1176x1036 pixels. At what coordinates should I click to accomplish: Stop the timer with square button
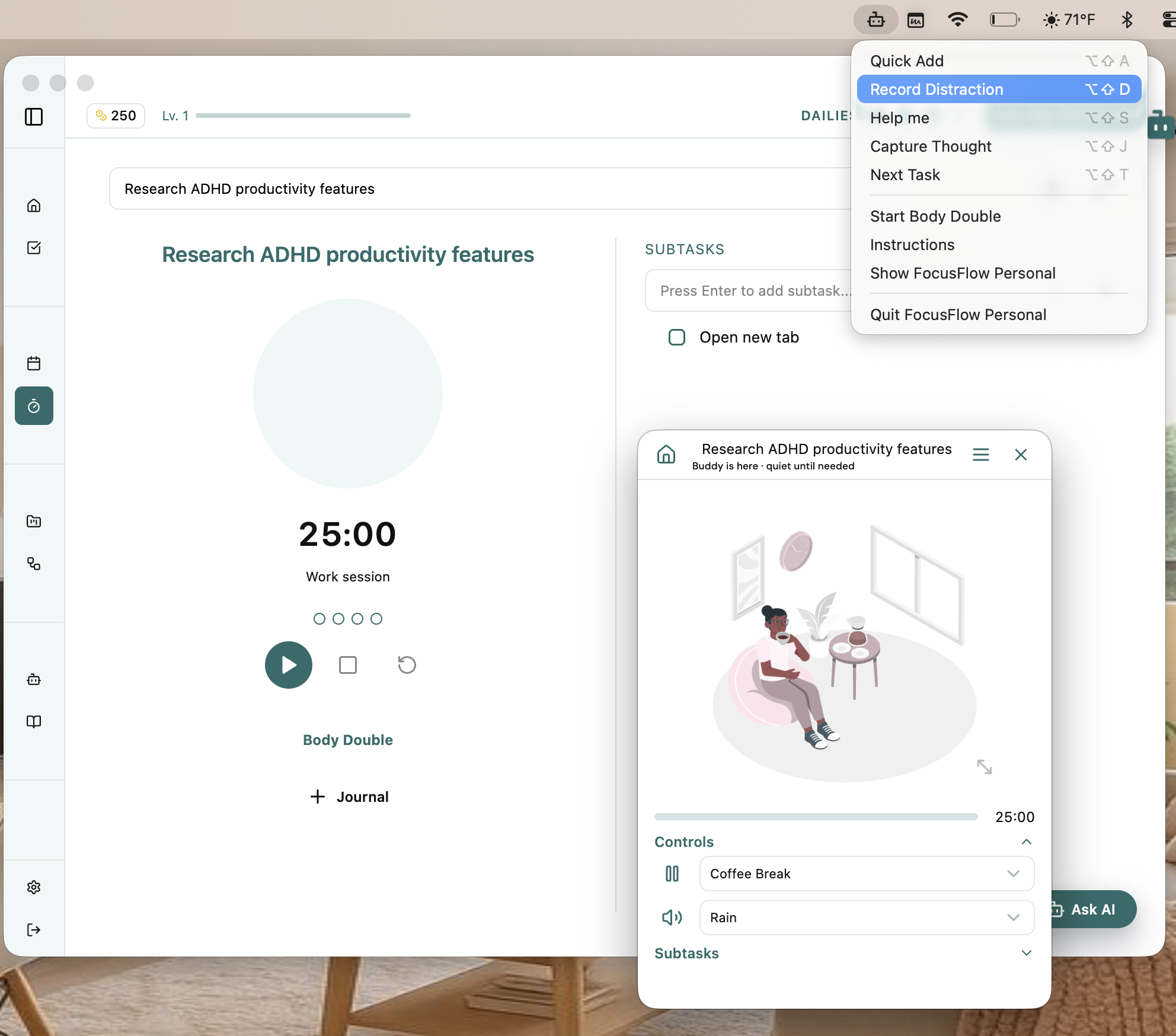click(x=348, y=665)
